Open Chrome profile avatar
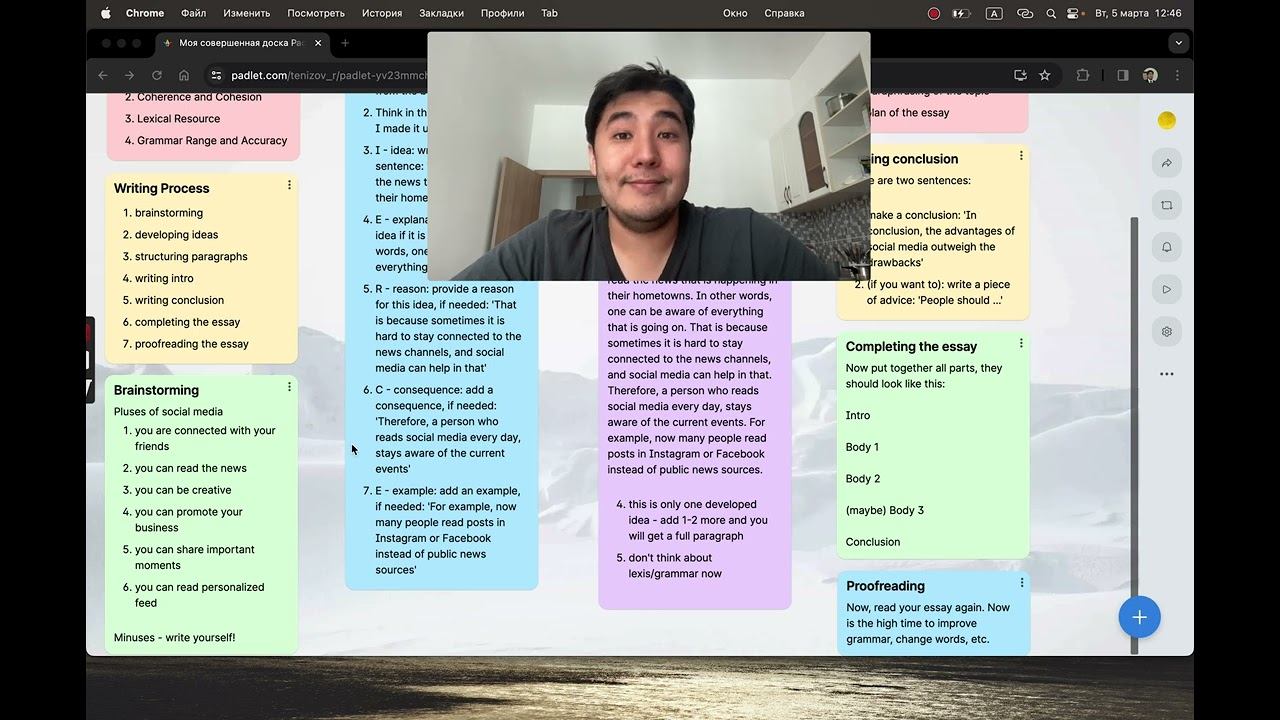Image resolution: width=1280 pixels, height=720 pixels. click(x=1150, y=75)
